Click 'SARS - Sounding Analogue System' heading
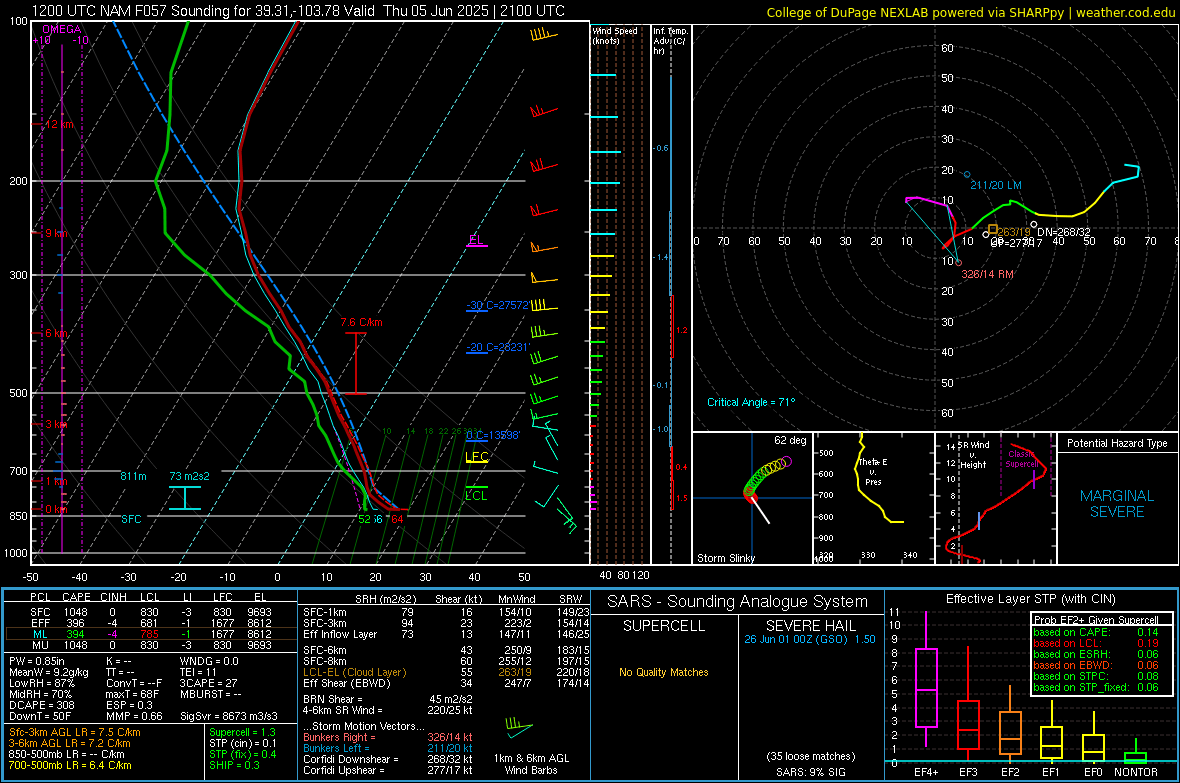The image size is (1180, 783). (738, 602)
